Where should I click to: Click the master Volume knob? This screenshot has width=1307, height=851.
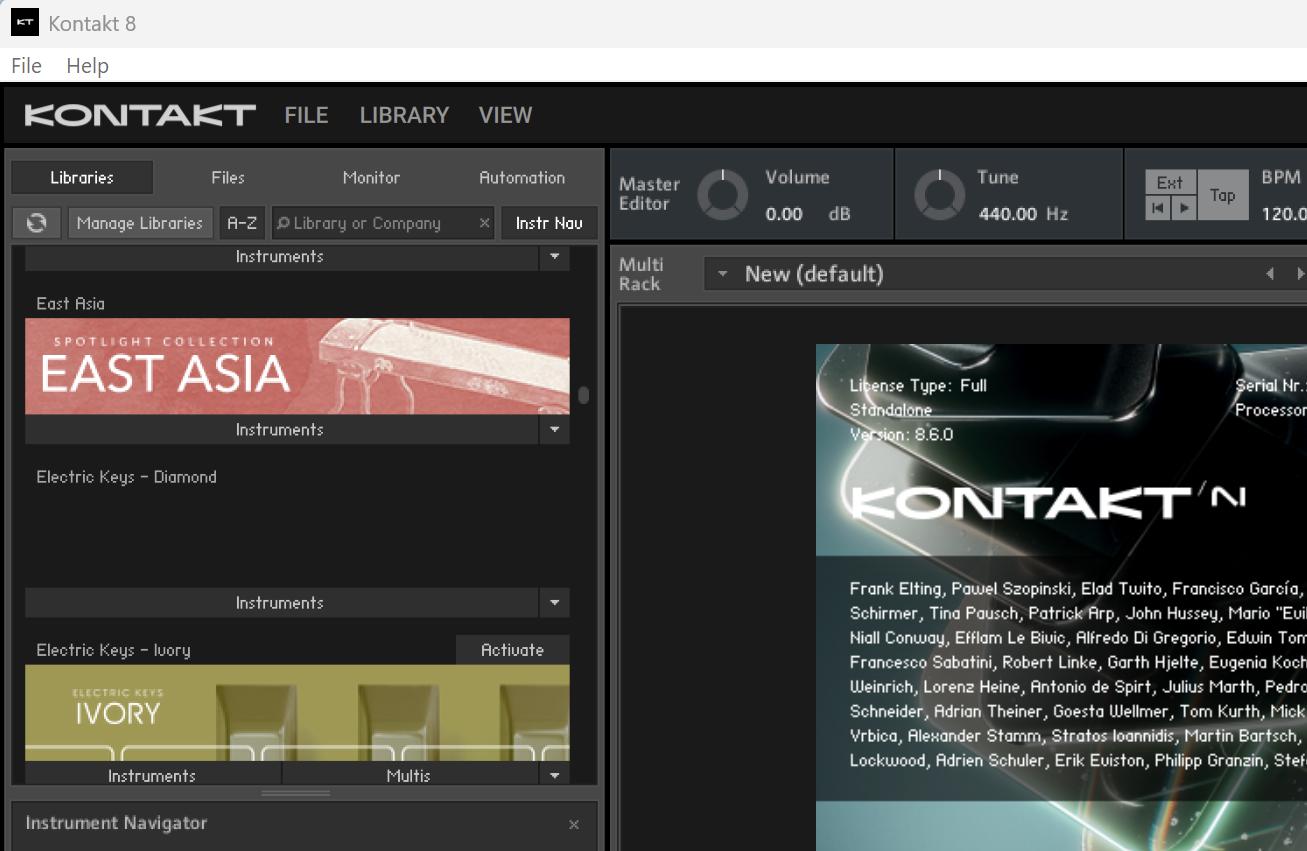722,194
